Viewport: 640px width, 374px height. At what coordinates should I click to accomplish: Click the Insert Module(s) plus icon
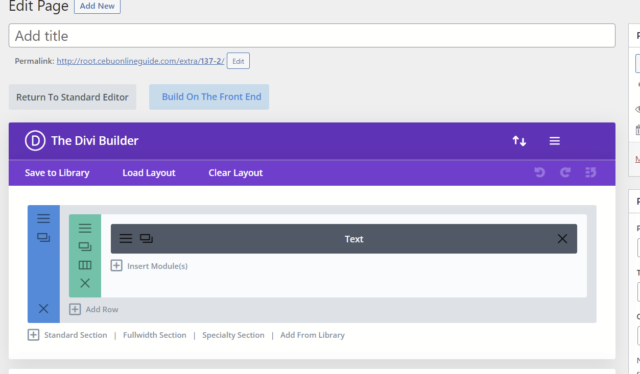116,266
